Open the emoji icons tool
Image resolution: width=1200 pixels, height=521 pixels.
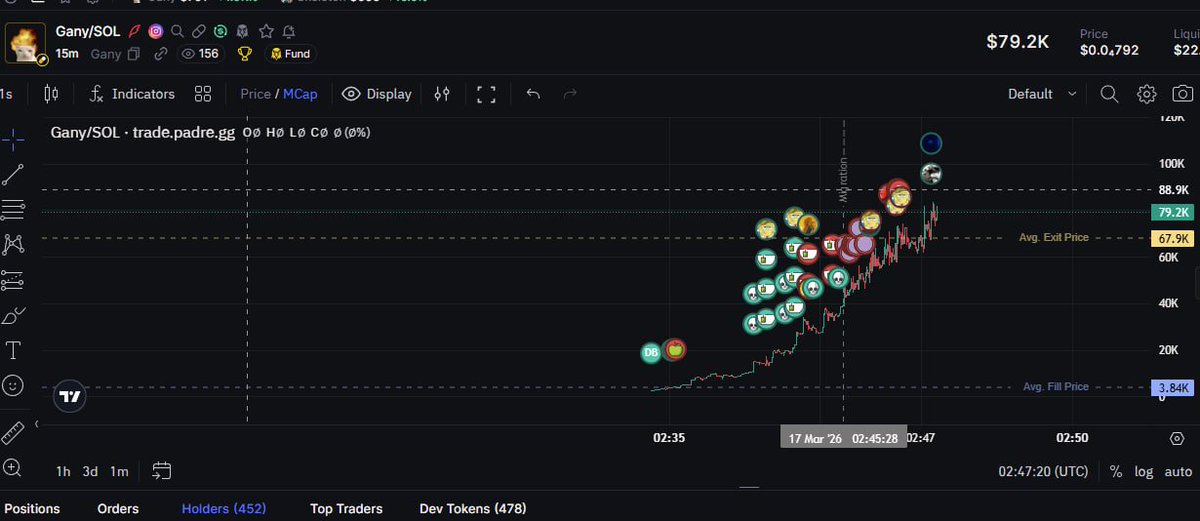click(x=13, y=385)
